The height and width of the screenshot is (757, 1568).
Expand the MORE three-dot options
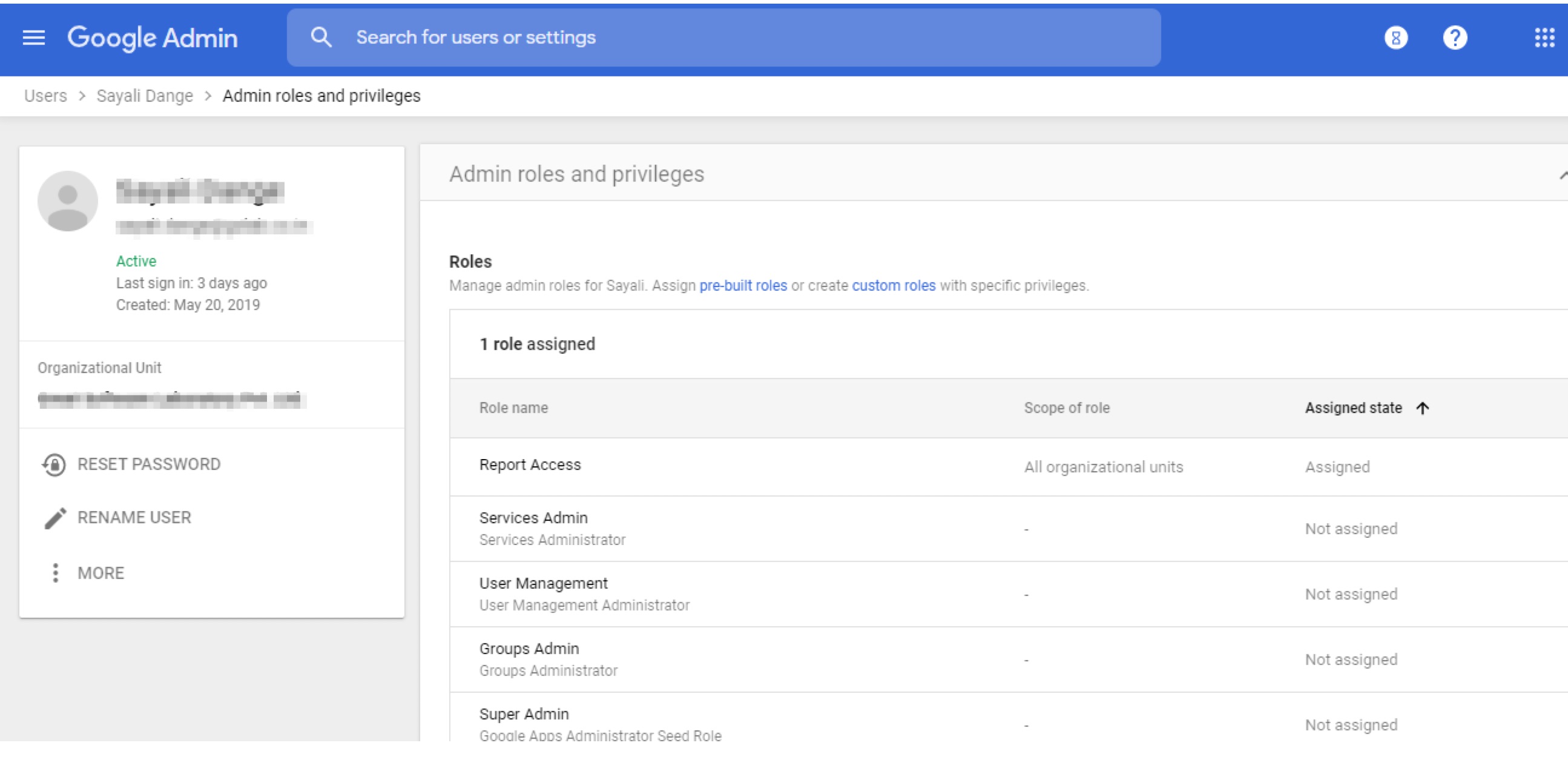click(55, 573)
